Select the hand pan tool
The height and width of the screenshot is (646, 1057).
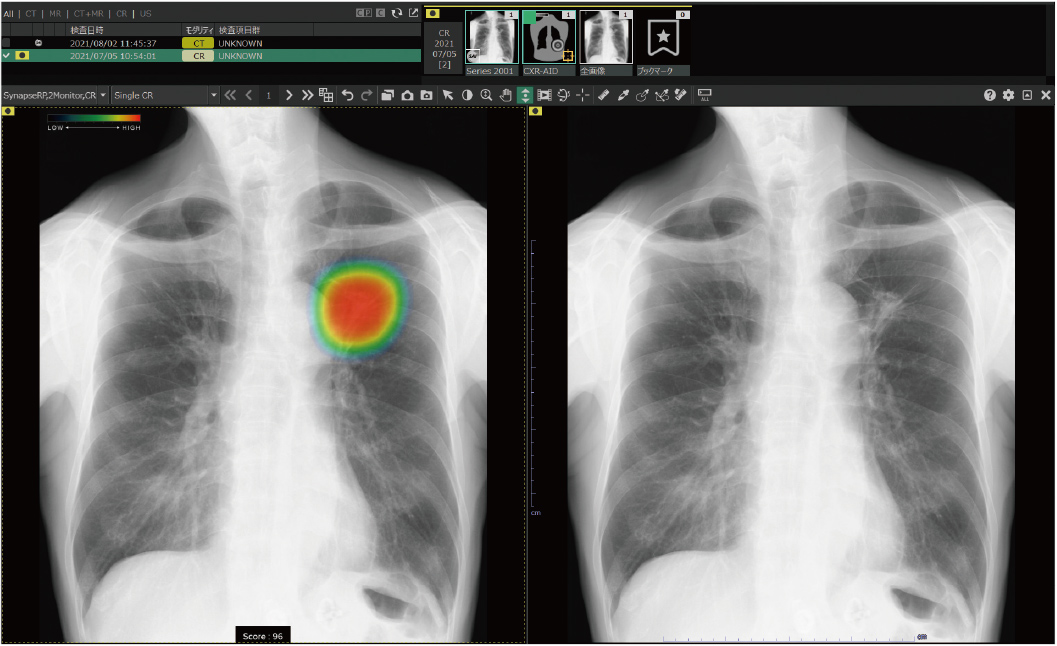click(x=505, y=94)
